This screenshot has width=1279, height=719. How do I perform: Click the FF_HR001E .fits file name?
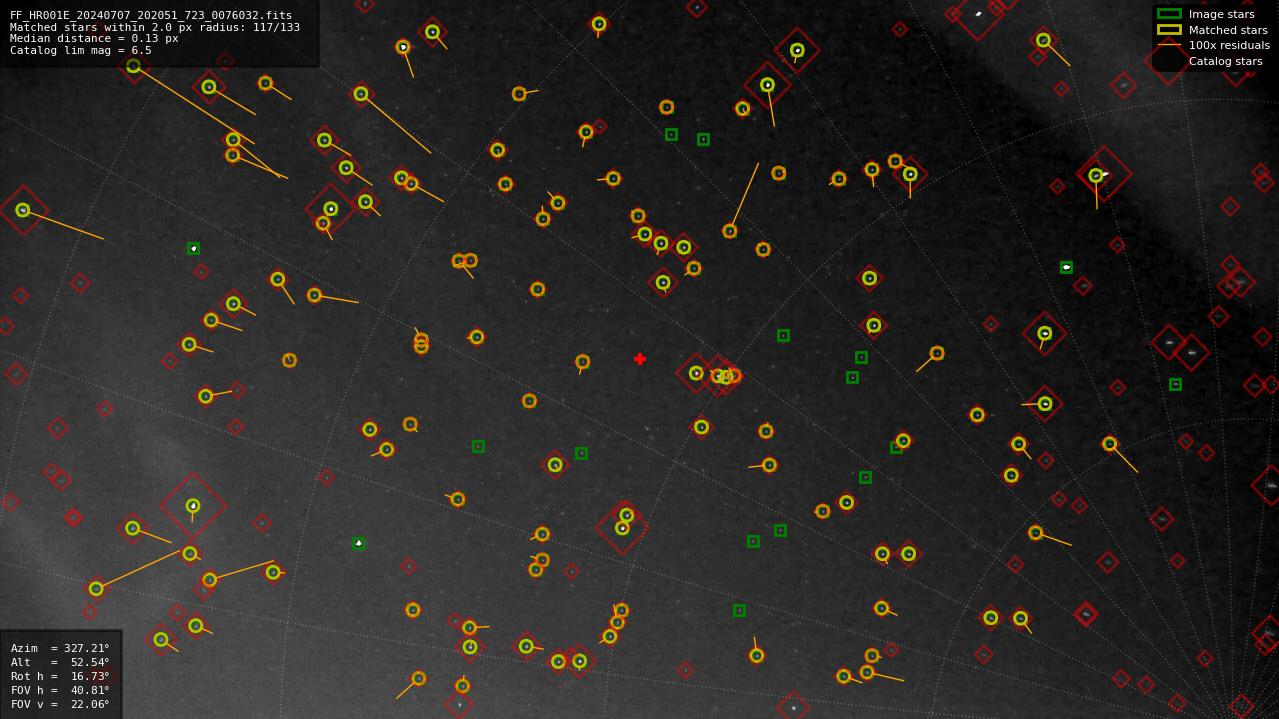click(151, 16)
